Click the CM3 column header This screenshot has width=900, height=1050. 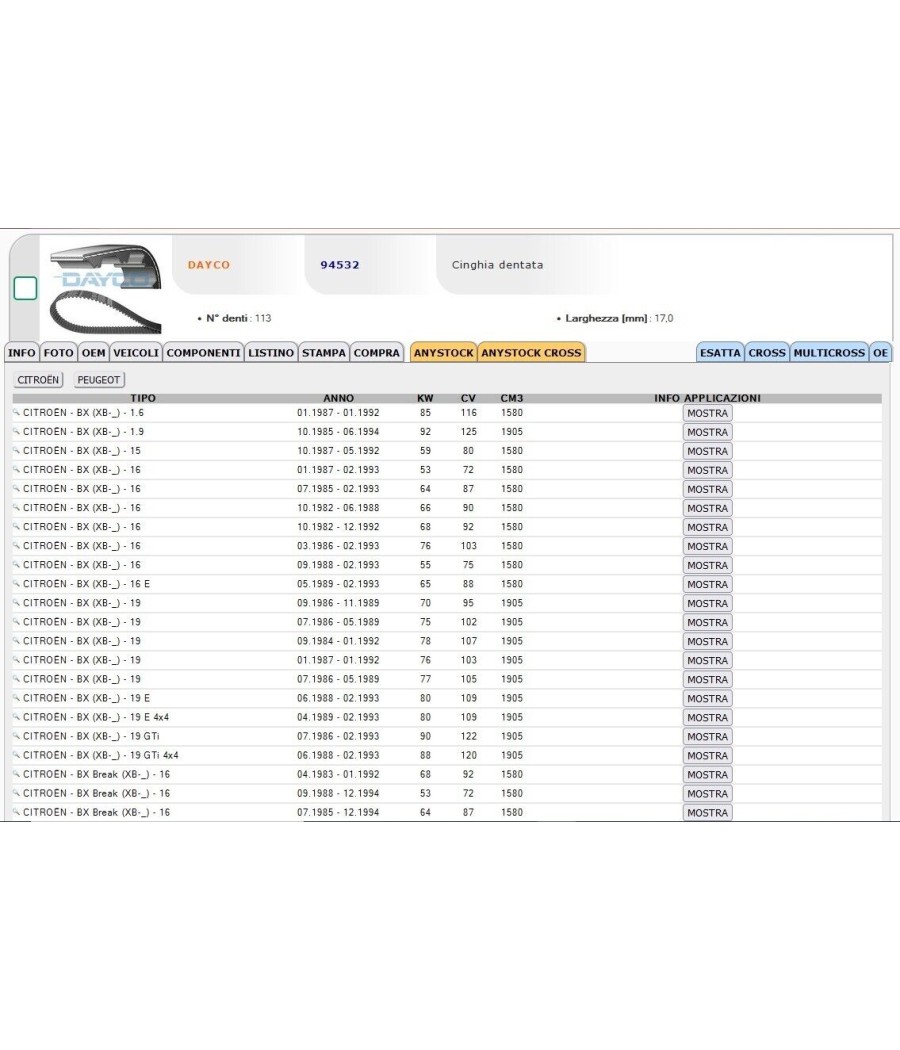(x=512, y=398)
